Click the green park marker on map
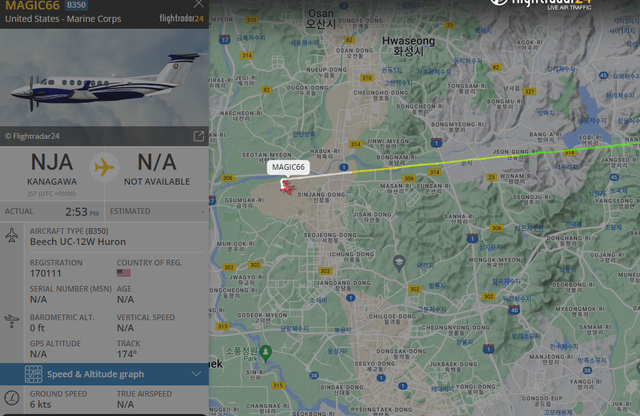The width and height of the screenshot is (640, 416). tap(265, 353)
